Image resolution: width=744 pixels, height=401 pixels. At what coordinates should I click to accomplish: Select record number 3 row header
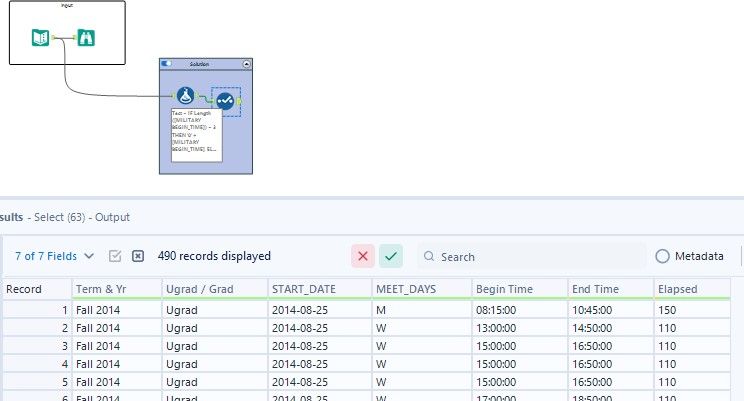(37, 346)
